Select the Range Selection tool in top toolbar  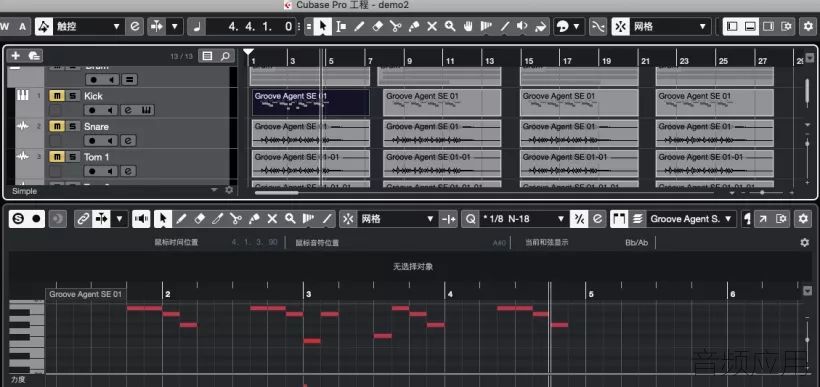[341, 26]
